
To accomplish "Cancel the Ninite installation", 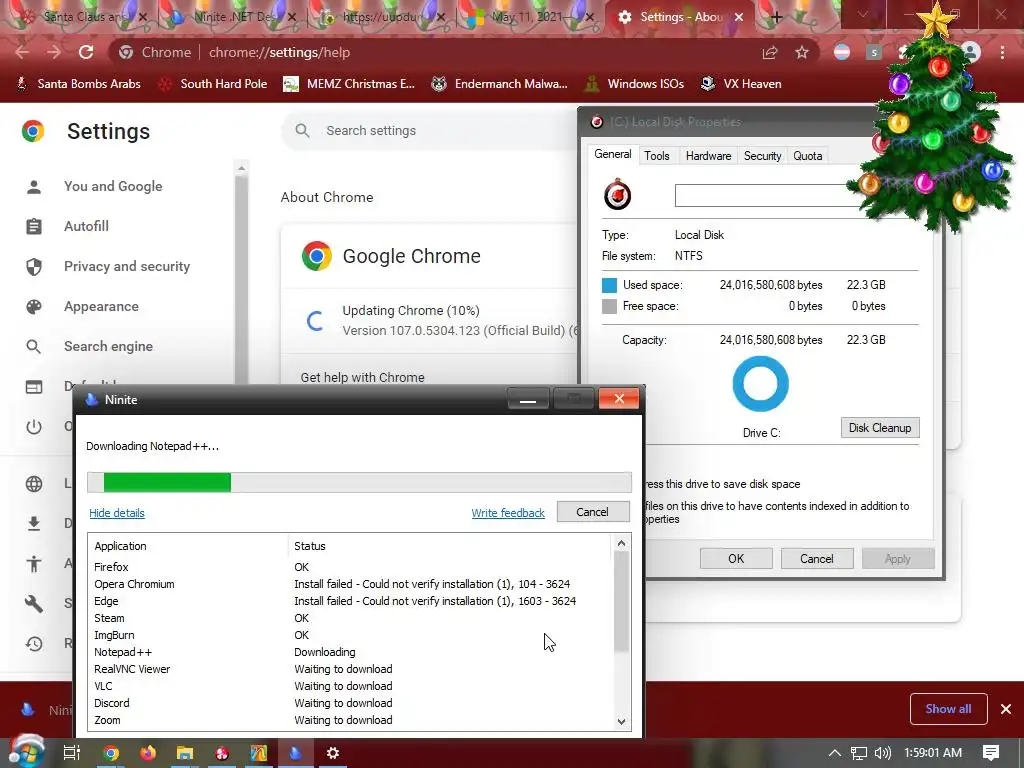I will coord(592,512).
